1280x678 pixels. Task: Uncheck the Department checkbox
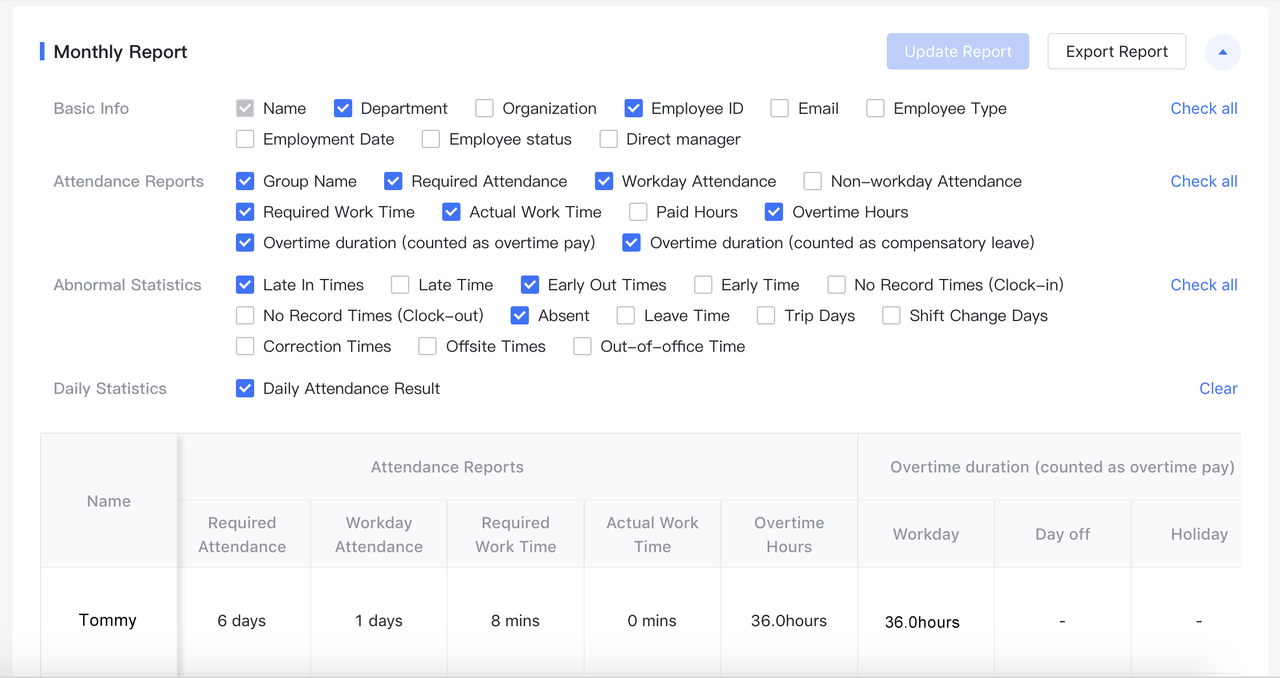coord(343,109)
